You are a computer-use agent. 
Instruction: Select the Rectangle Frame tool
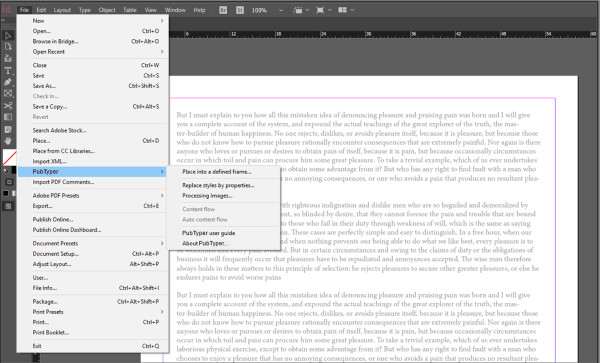(x=8, y=93)
